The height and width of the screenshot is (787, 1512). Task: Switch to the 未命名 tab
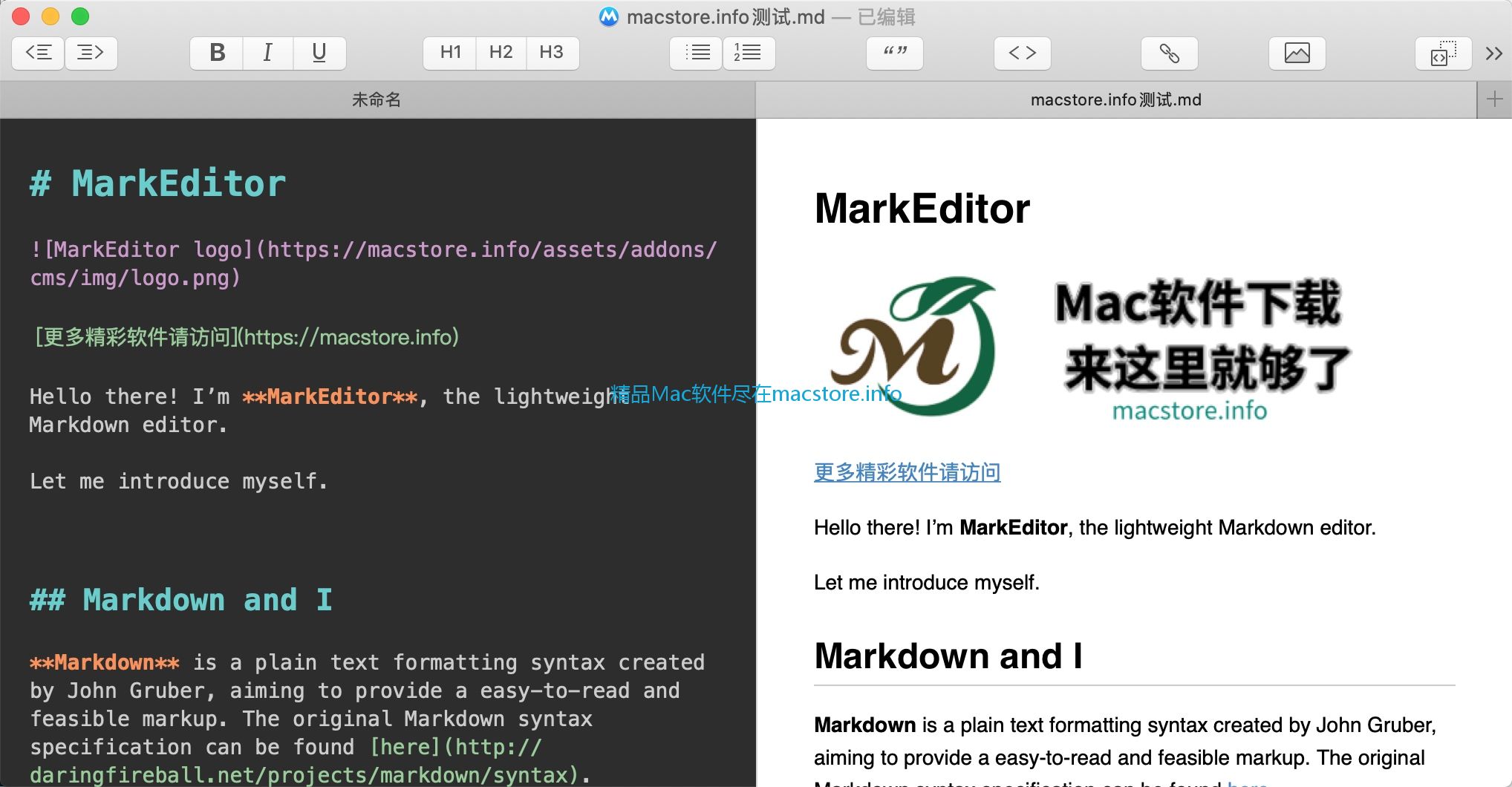click(377, 99)
